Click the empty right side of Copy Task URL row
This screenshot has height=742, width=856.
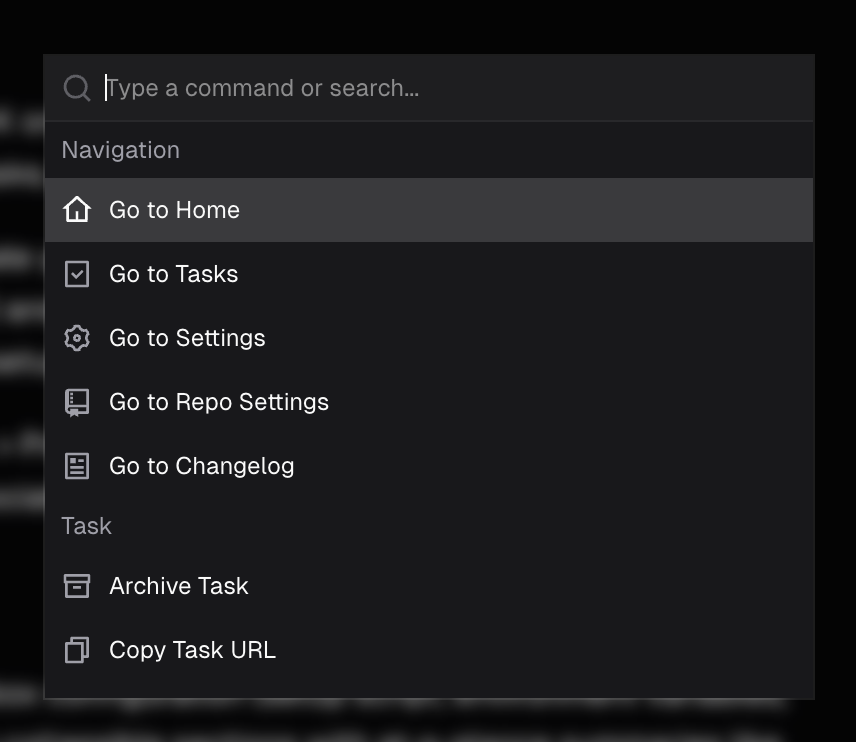tap(600, 650)
